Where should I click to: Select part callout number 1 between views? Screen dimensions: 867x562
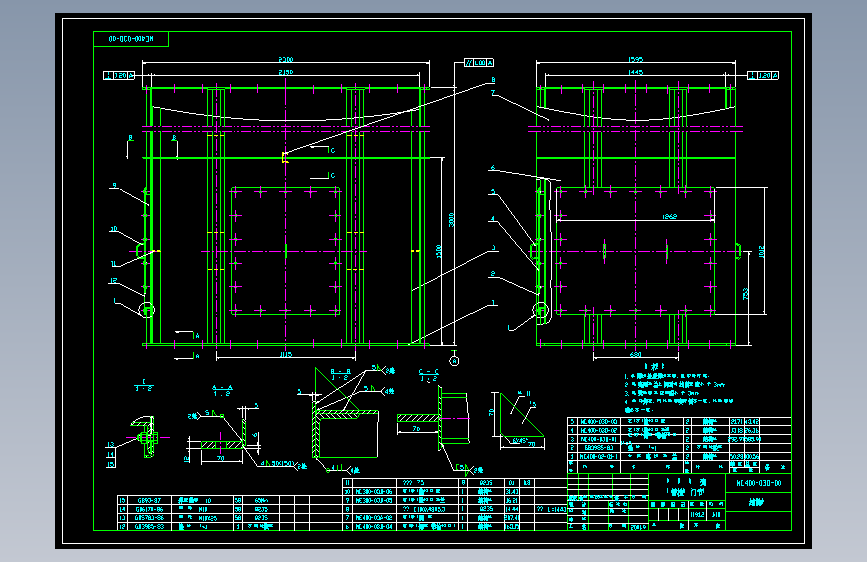(494, 303)
